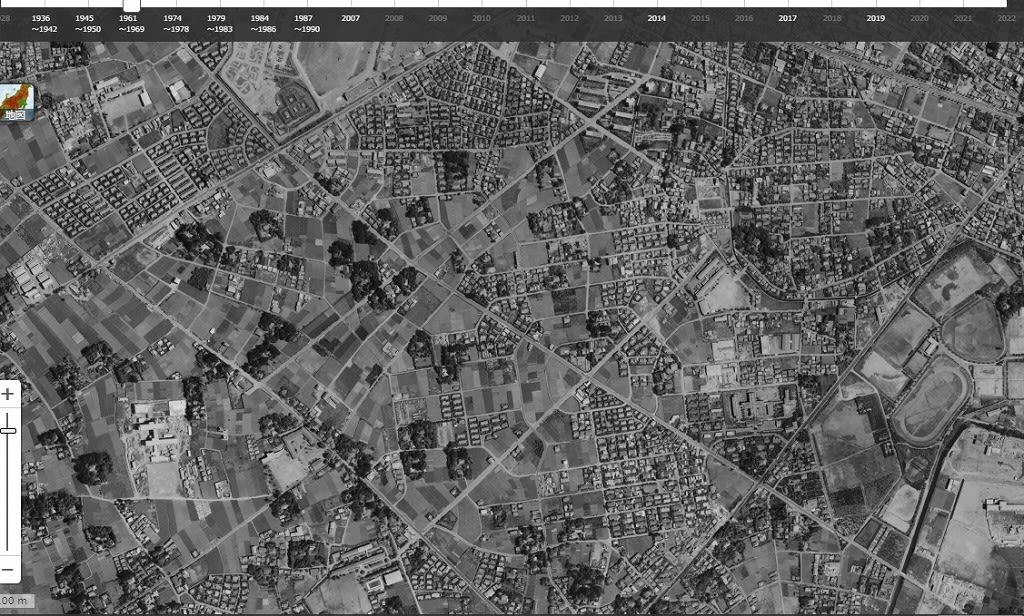Select the 1936~1942 period on timeline

click(43, 24)
